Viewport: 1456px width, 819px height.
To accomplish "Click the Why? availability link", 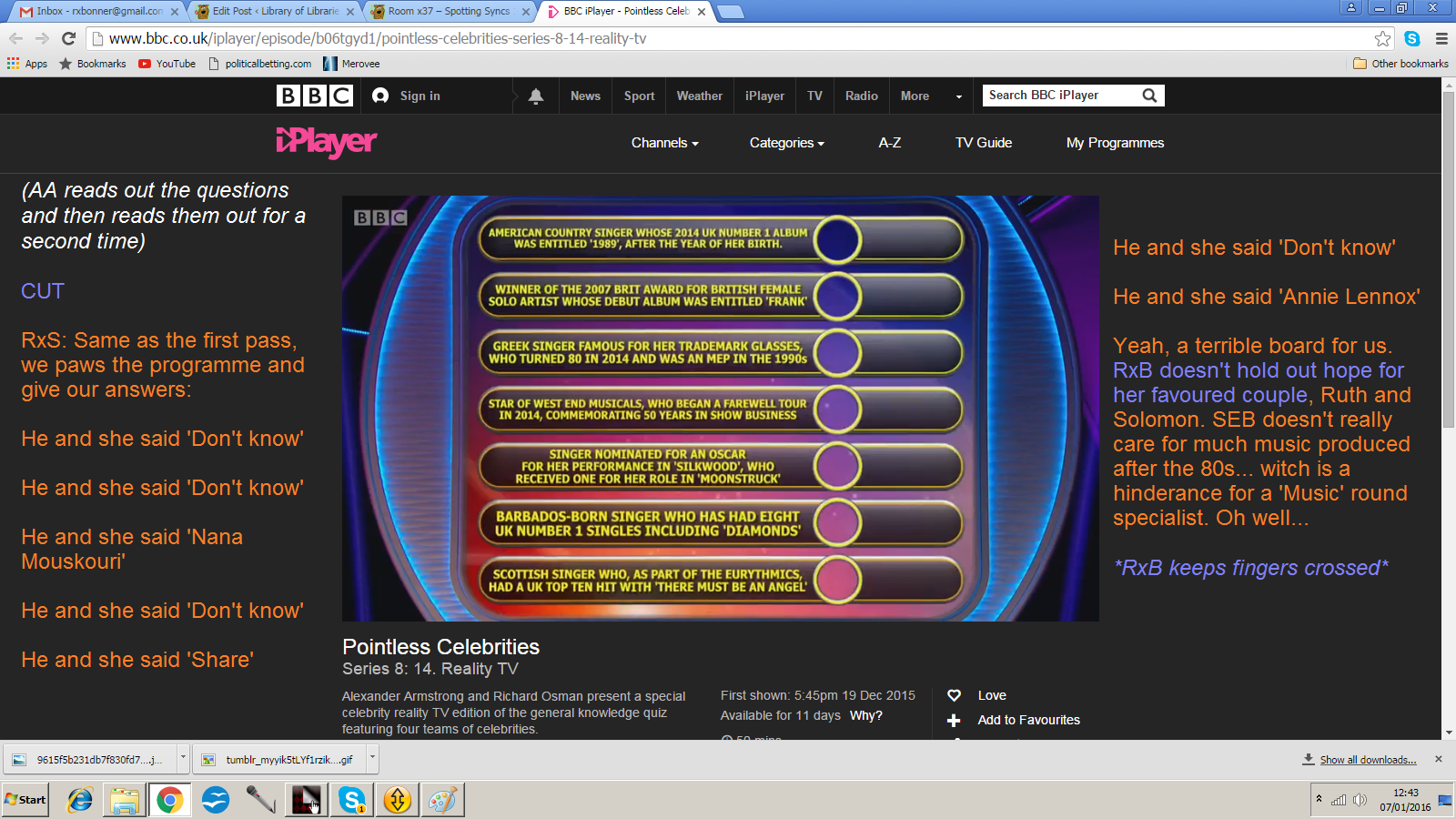I will click(x=865, y=715).
